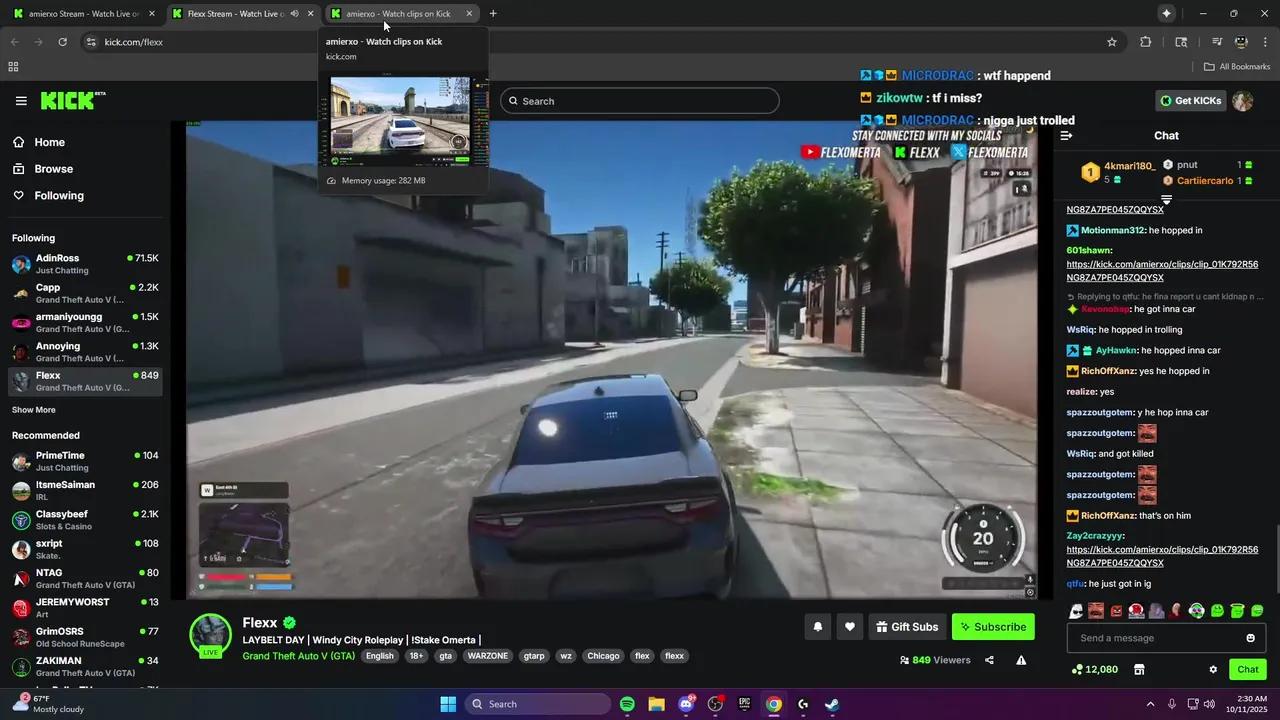This screenshot has width=1280, height=720.
Task: Collapse the chat panel with arrow icon
Action: click(1066, 135)
